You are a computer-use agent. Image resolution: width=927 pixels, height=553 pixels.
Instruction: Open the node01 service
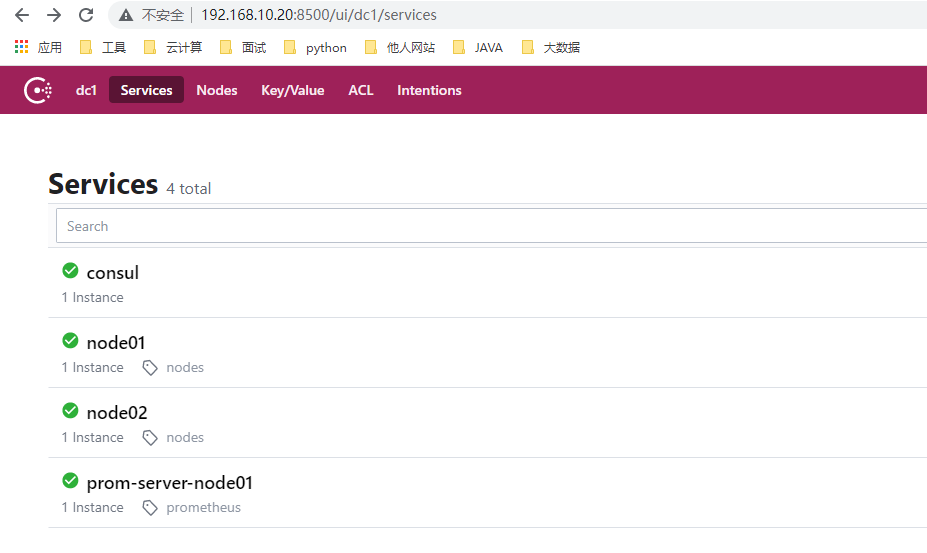click(116, 342)
